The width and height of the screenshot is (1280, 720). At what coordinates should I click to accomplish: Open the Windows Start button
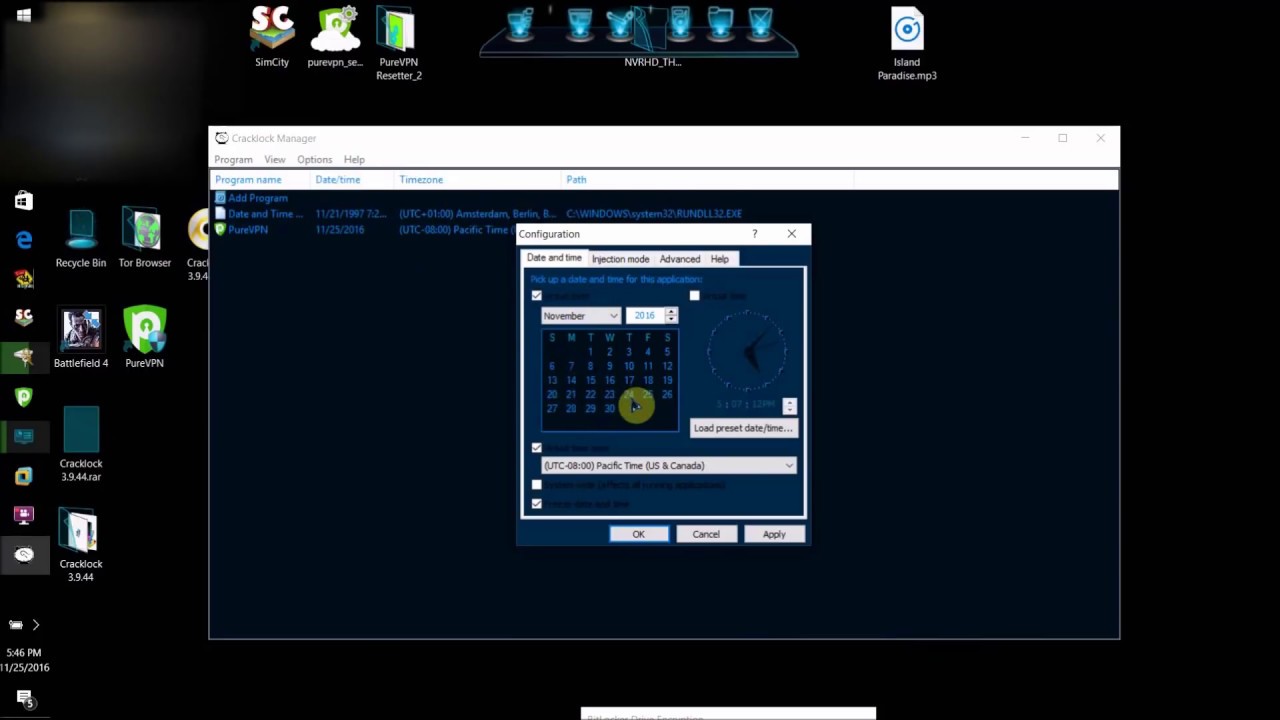[x=24, y=15]
